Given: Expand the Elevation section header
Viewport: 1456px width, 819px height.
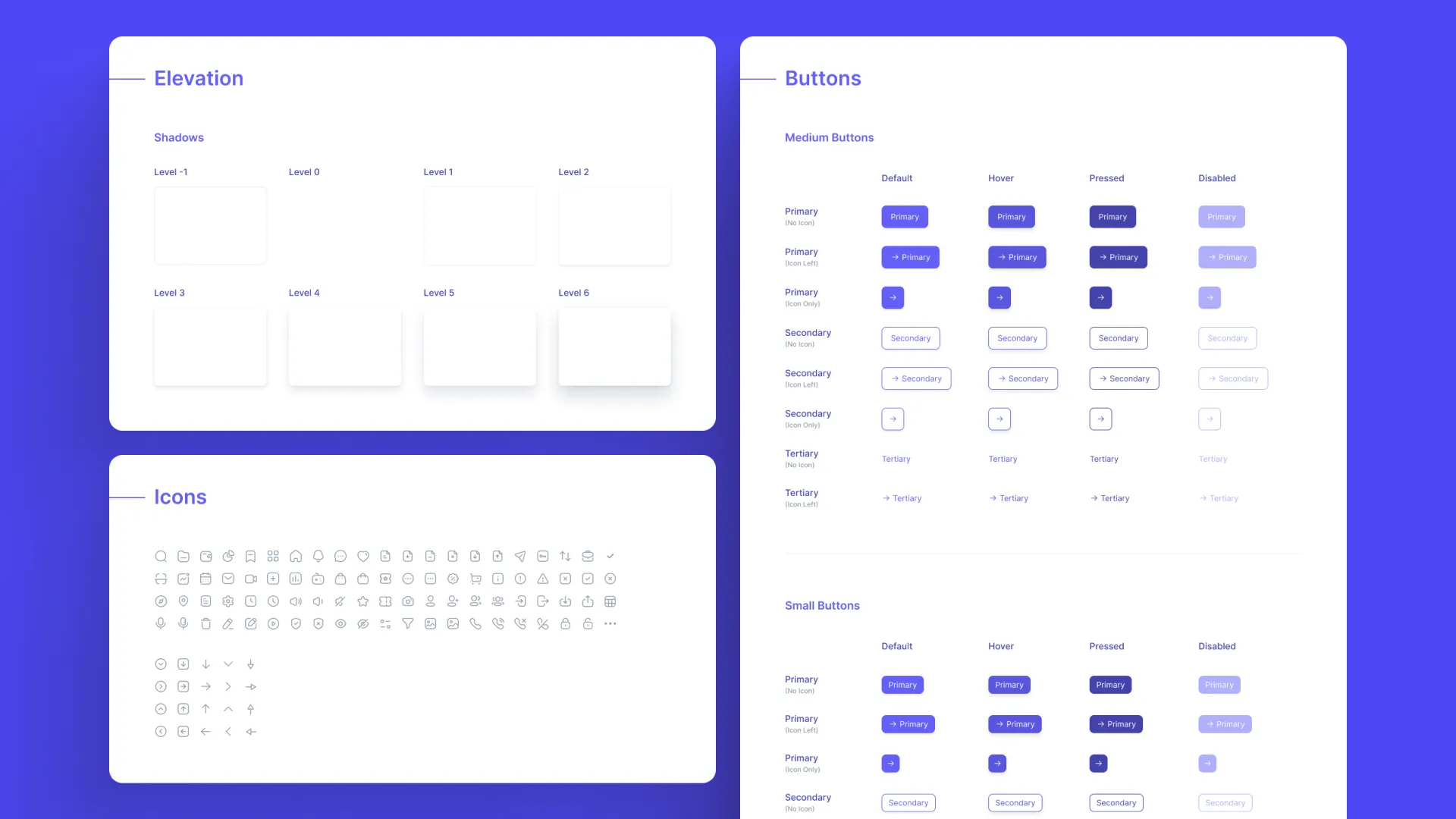Looking at the screenshot, I should [x=198, y=77].
